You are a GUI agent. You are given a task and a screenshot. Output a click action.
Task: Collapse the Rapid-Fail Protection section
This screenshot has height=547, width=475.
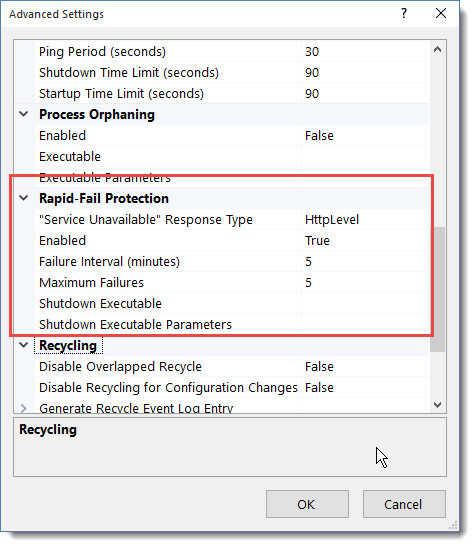tap(24, 198)
